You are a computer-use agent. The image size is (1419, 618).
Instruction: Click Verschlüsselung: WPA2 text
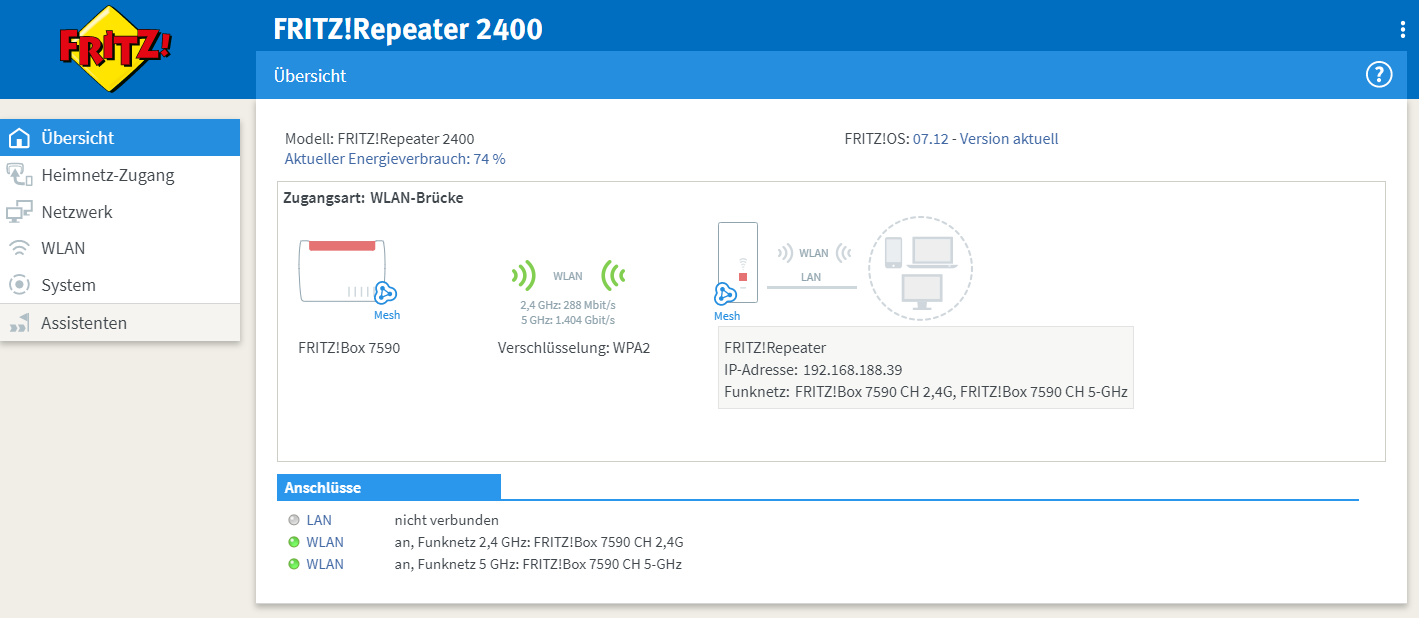coord(574,348)
